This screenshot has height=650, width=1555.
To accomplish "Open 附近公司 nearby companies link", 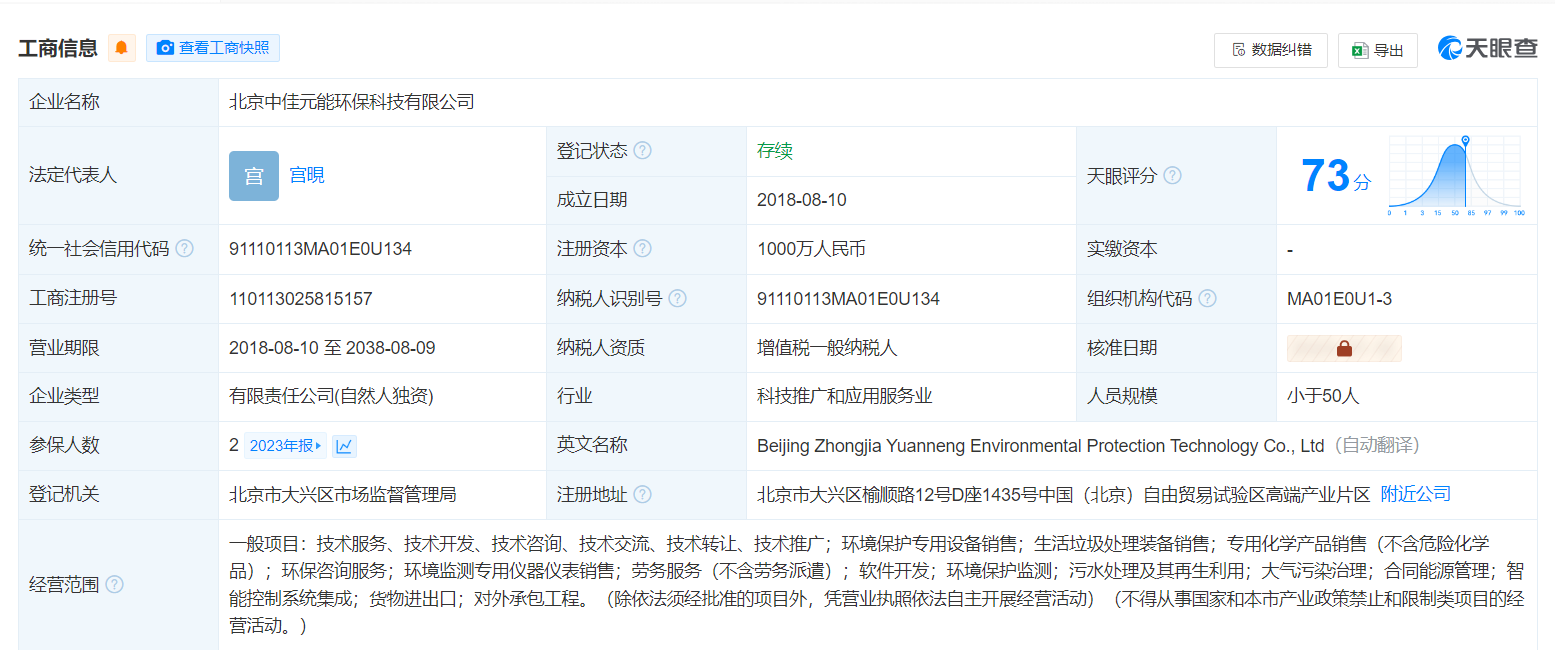I will [1415, 494].
